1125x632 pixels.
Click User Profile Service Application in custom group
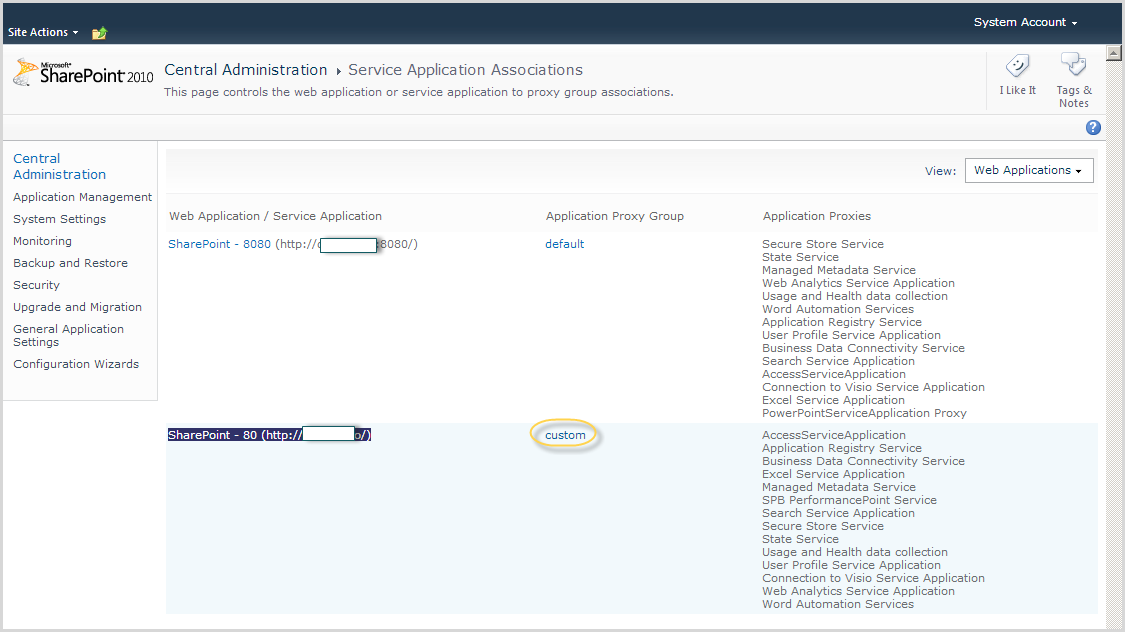click(851, 565)
